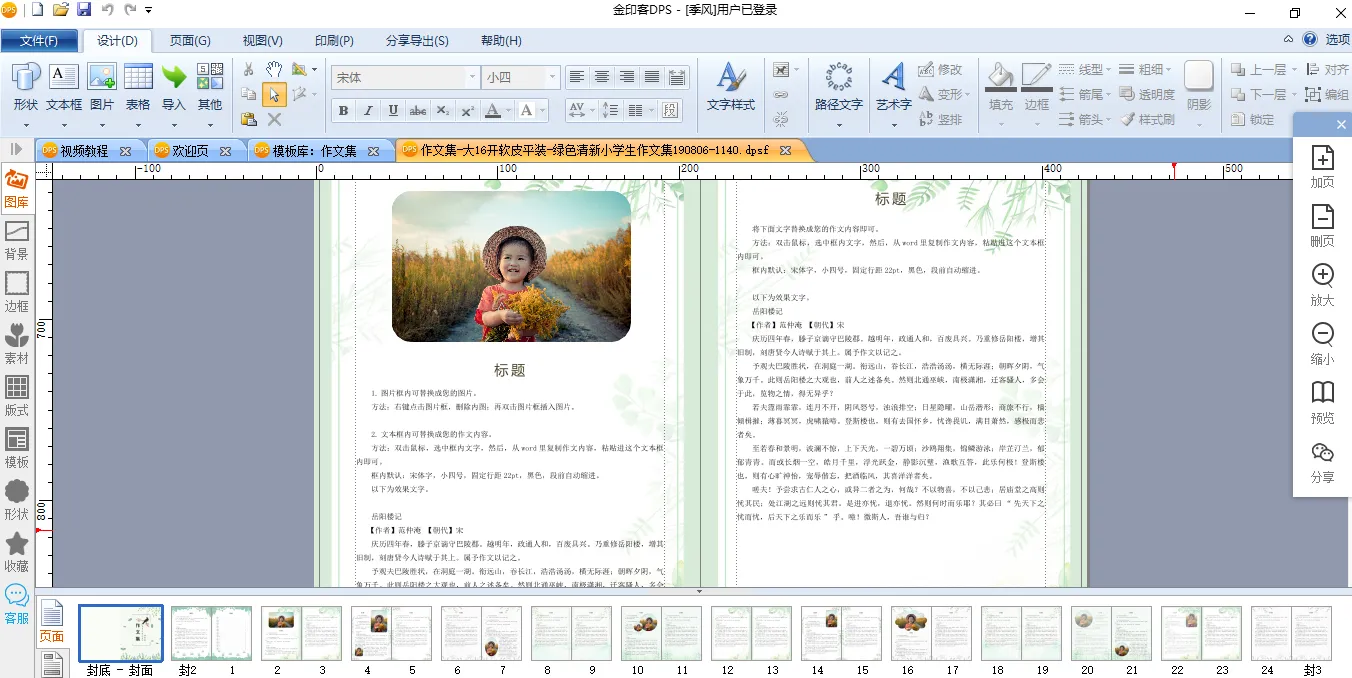Toggle bold formatting
Screen dimensions: 1352x678
click(x=344, y=111)
